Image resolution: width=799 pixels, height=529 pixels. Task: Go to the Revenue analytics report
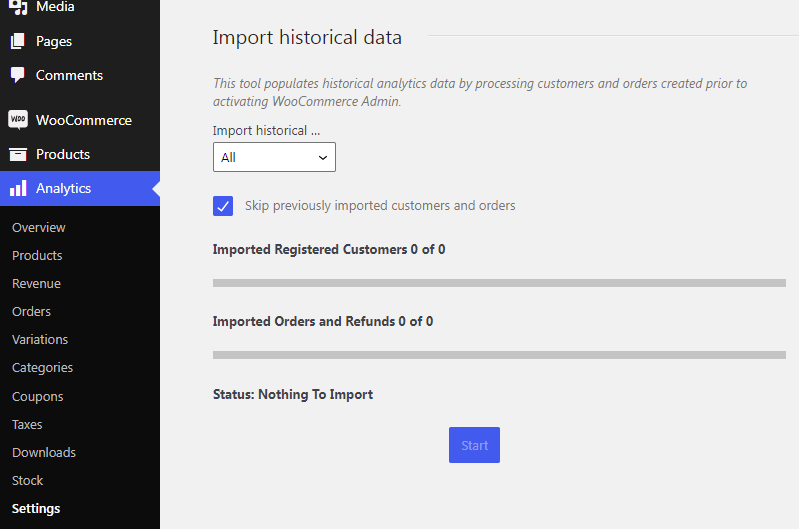point(36,284)
